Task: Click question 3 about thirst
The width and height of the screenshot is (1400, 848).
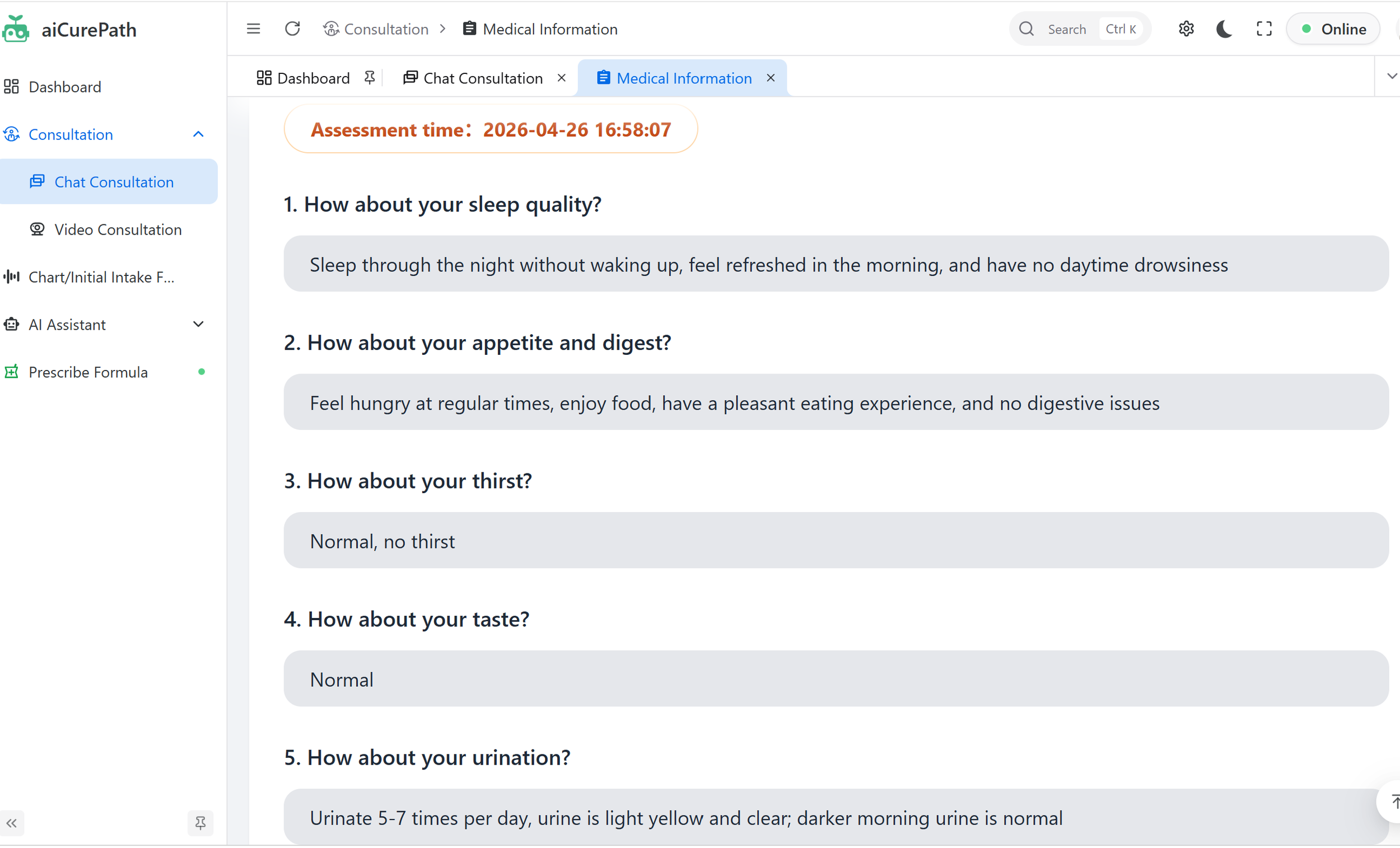Action: point(408,481)
